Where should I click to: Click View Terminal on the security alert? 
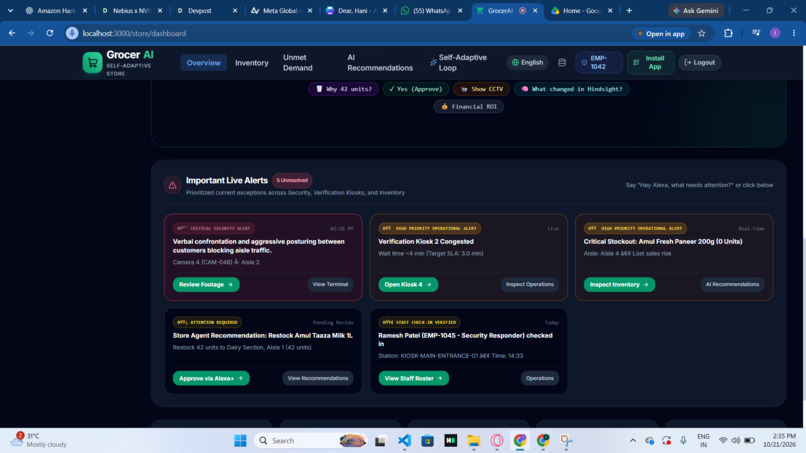pyautogui.click(x=330, y=284)
